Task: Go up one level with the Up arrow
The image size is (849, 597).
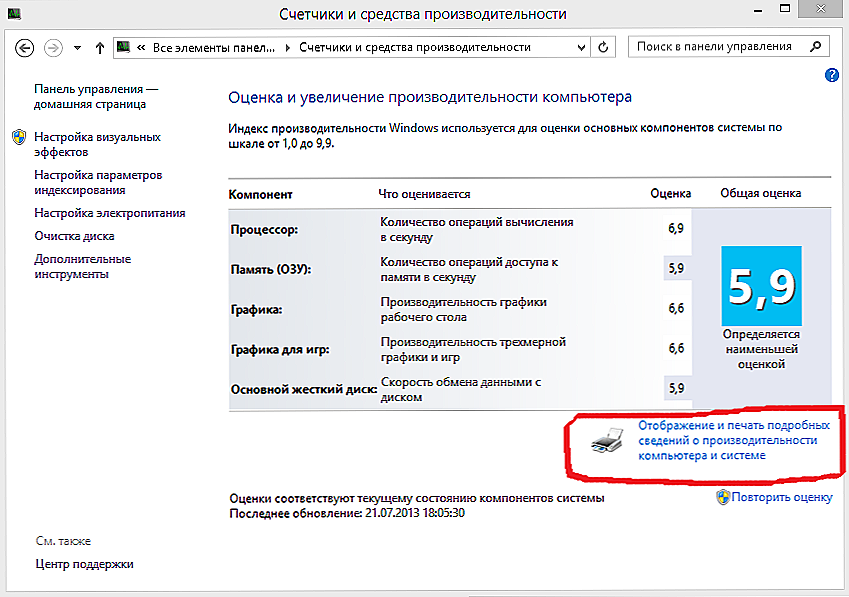Action: 100,48
